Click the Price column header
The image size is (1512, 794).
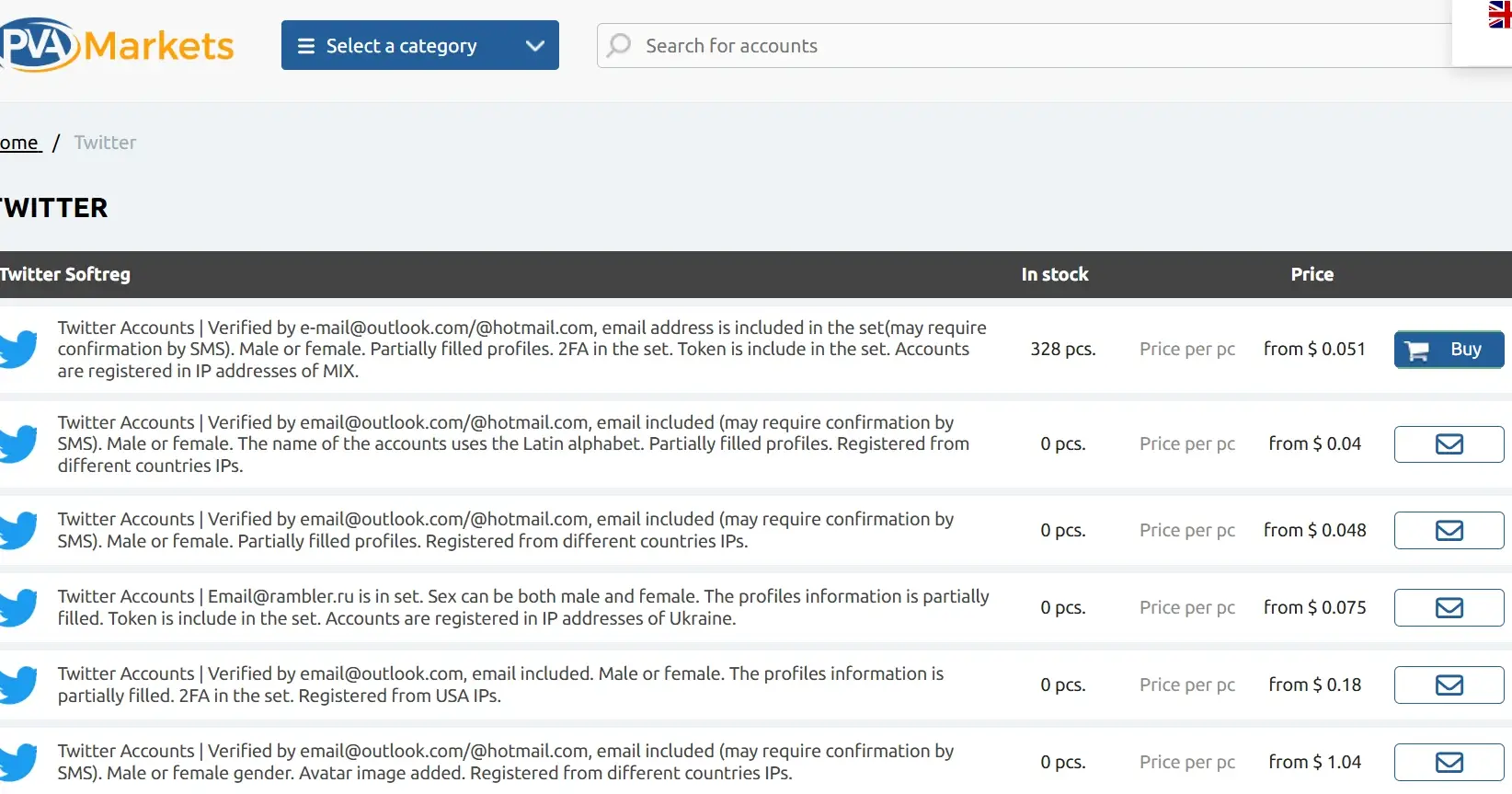1312,274
